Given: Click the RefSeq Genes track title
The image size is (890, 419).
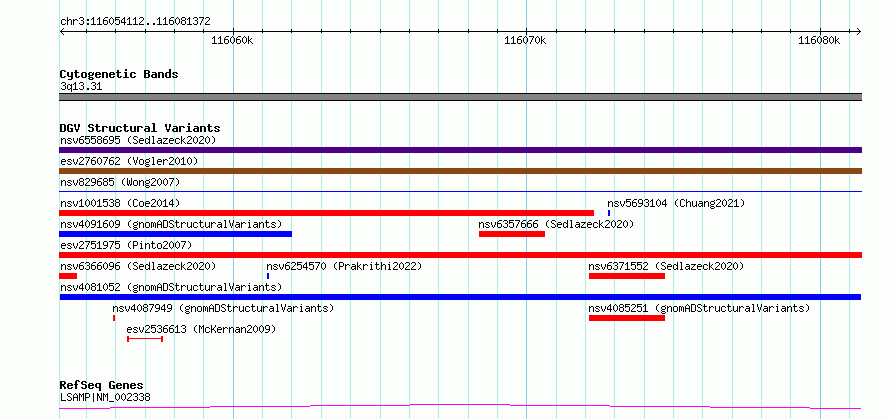Looking at the screenshot, I should click(x=101, y=386).
